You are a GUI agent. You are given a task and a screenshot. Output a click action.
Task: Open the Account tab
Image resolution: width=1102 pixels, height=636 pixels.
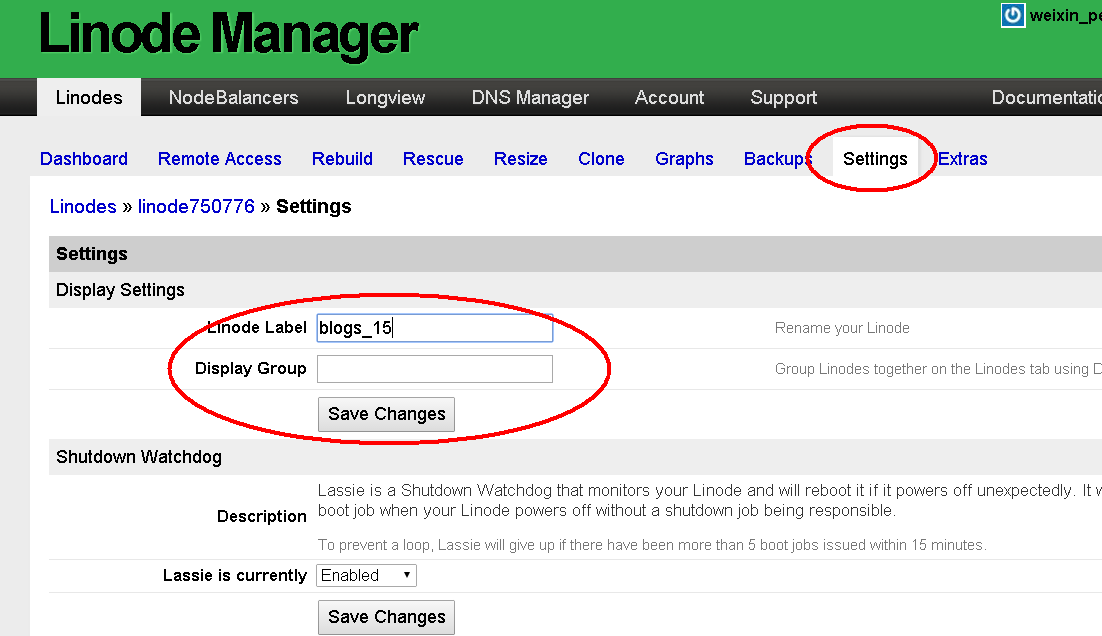point(669,97)
